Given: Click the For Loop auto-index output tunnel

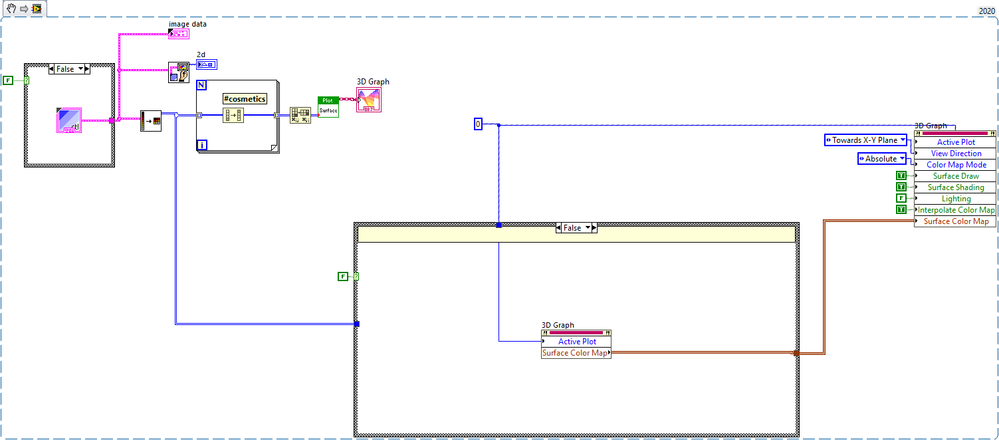Looking at the screenshot, I should tap(277, 115).
